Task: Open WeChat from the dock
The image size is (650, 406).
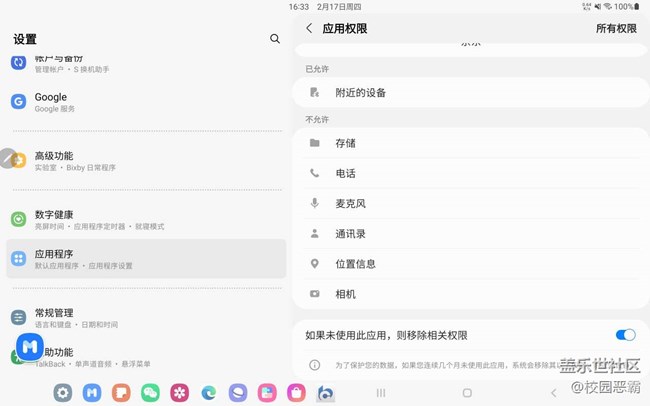Action: (150, 393)
